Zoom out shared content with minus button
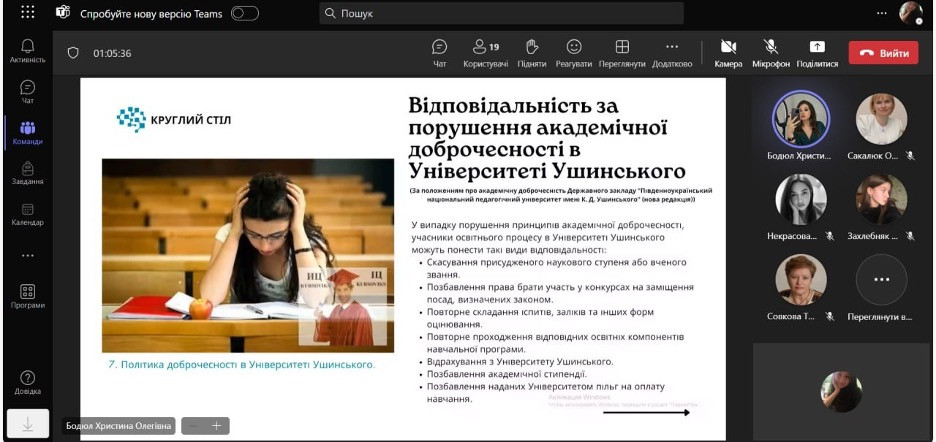The height and width of the screenshot is (442, 936). pos(193,426)
